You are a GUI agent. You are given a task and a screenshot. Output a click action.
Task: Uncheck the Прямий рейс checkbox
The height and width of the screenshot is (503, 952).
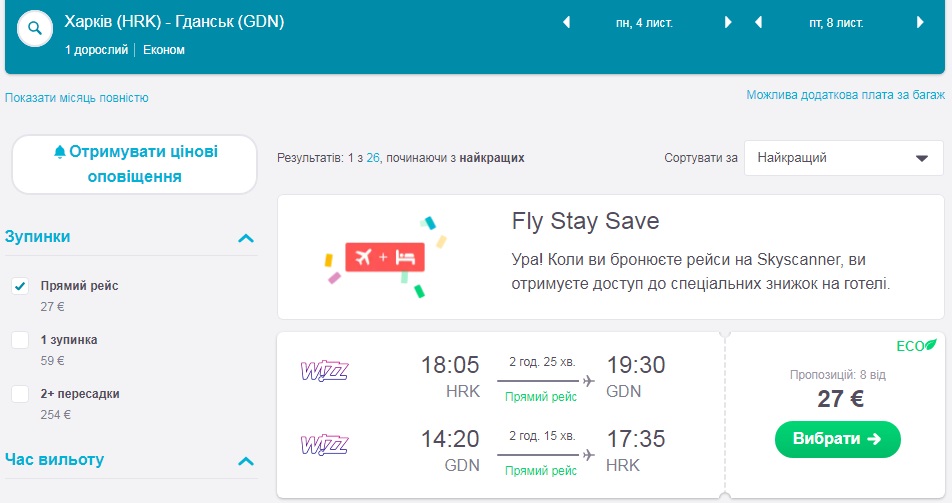(20, 286)
